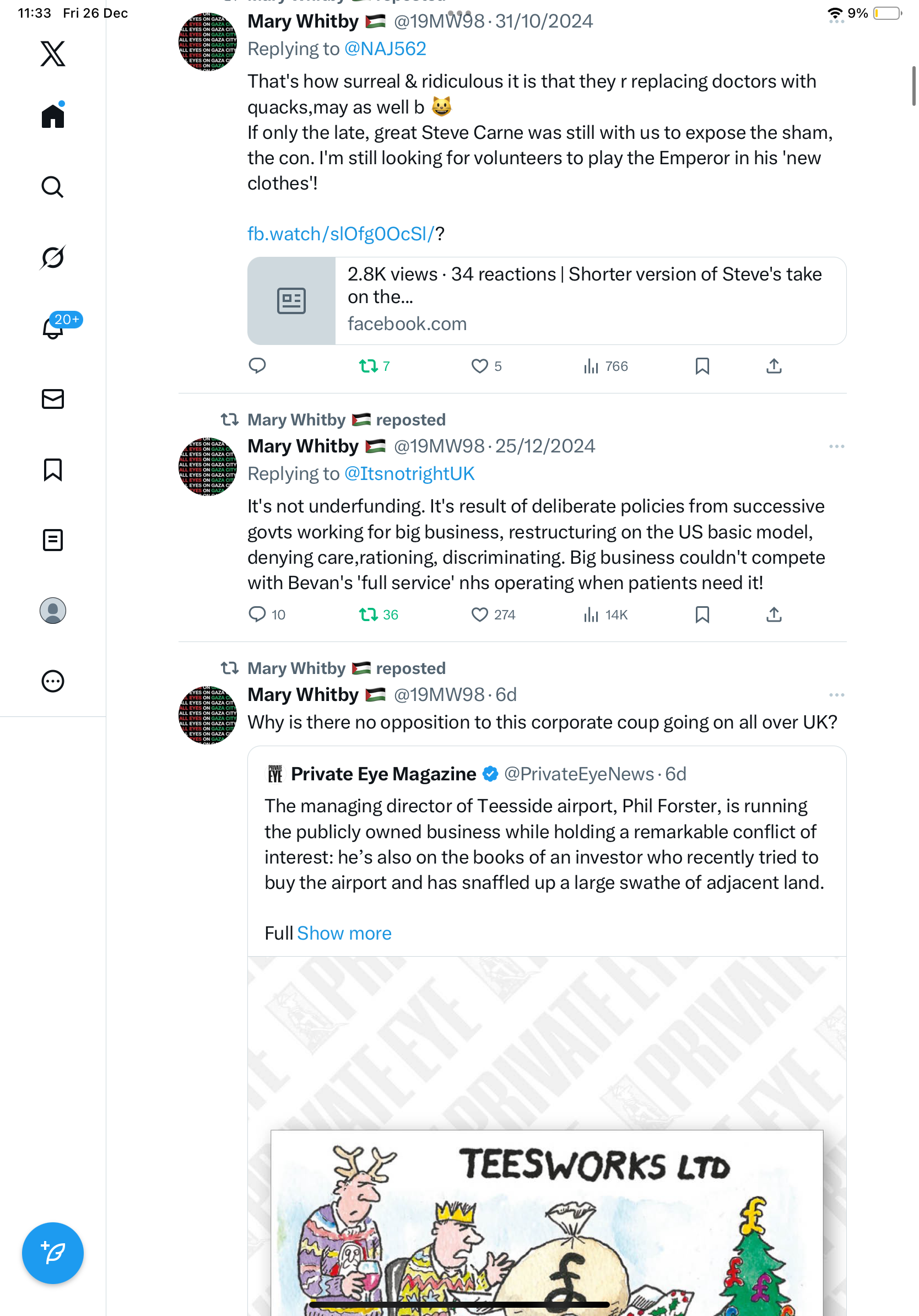Open Notifications bell with 20+ badge

pyautogui.click(x=53, y=328)
